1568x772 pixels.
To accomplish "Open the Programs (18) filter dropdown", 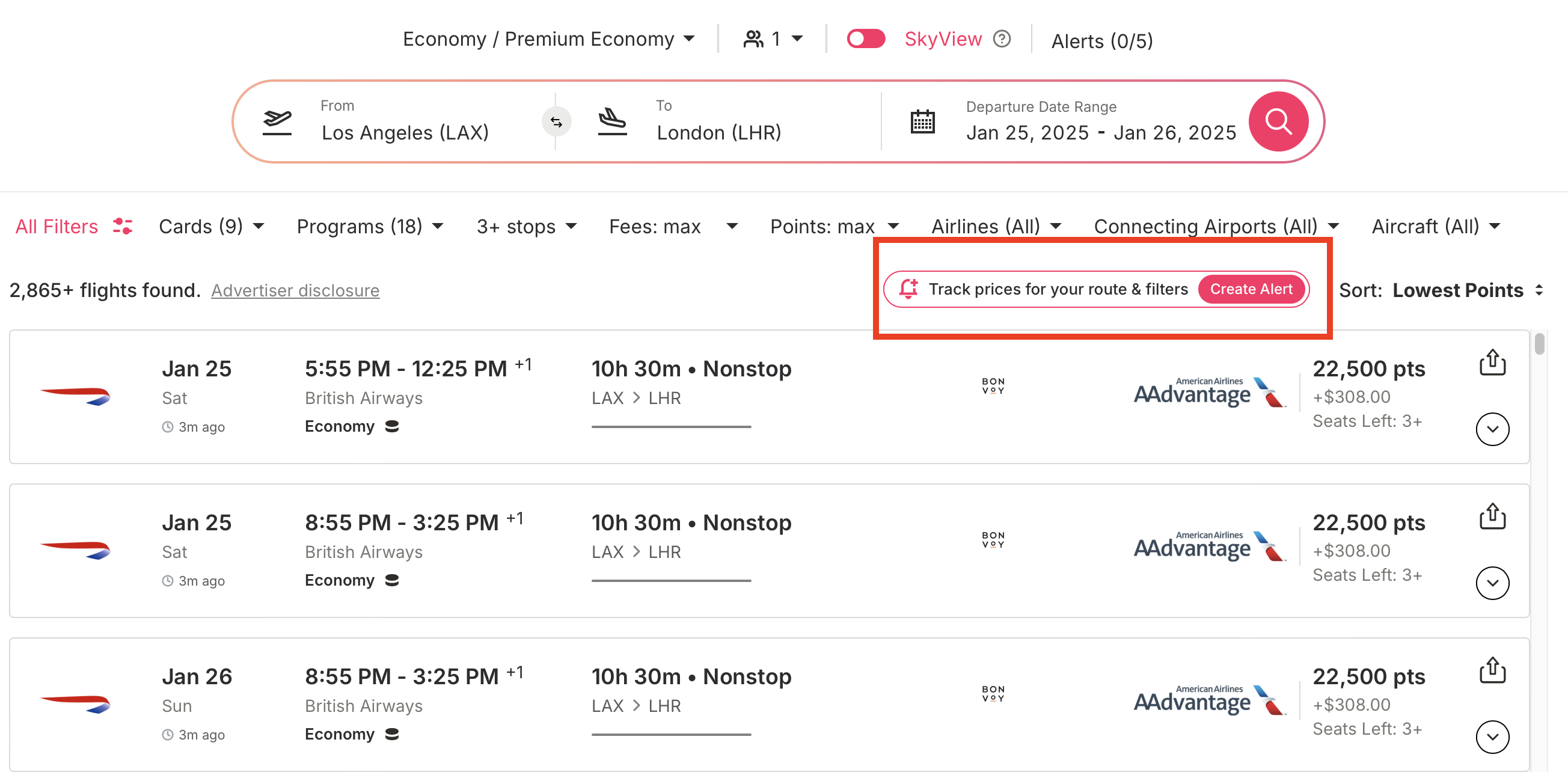I will coord(370,227).
